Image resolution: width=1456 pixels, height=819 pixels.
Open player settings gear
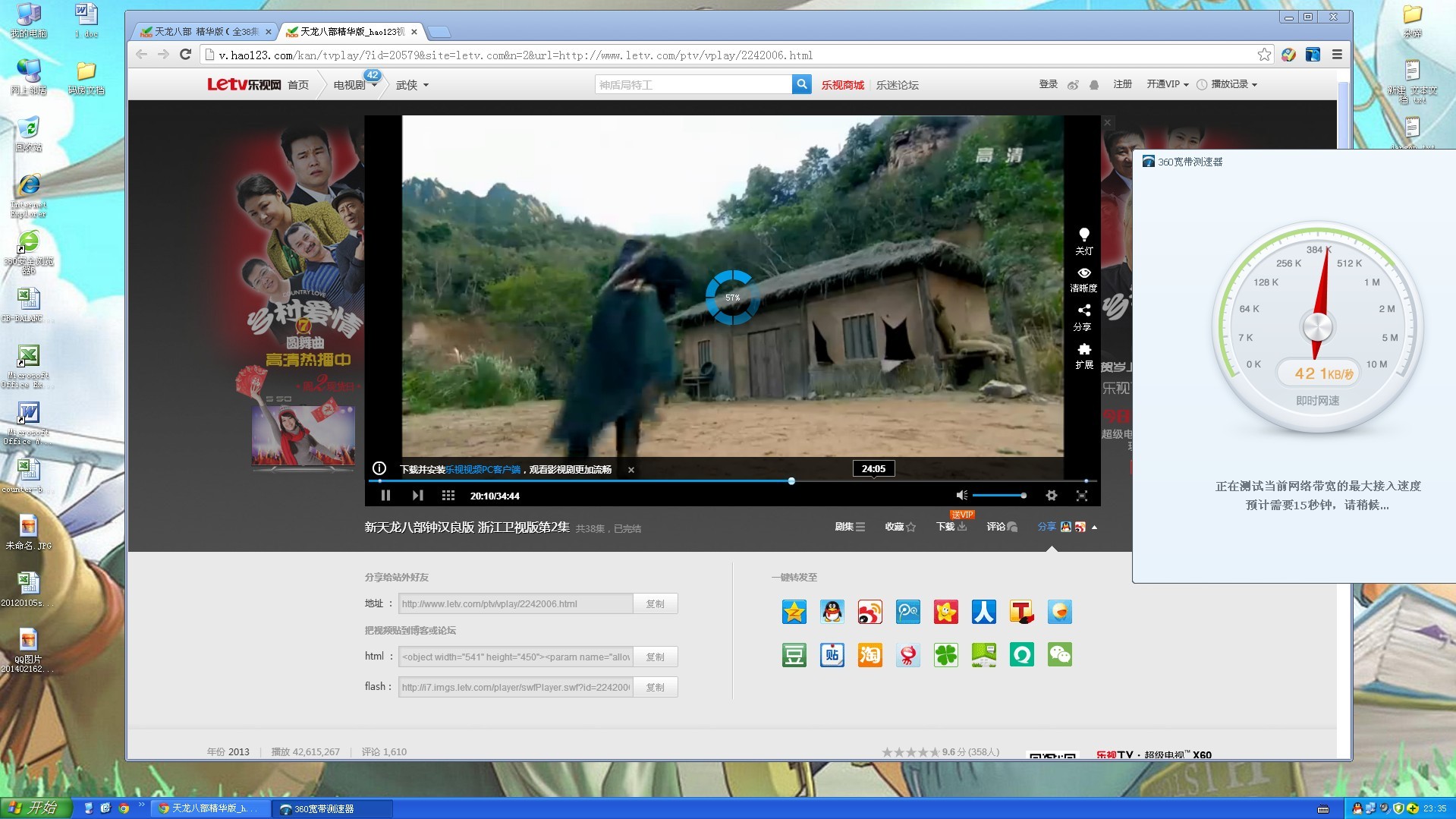(1051, 496)
